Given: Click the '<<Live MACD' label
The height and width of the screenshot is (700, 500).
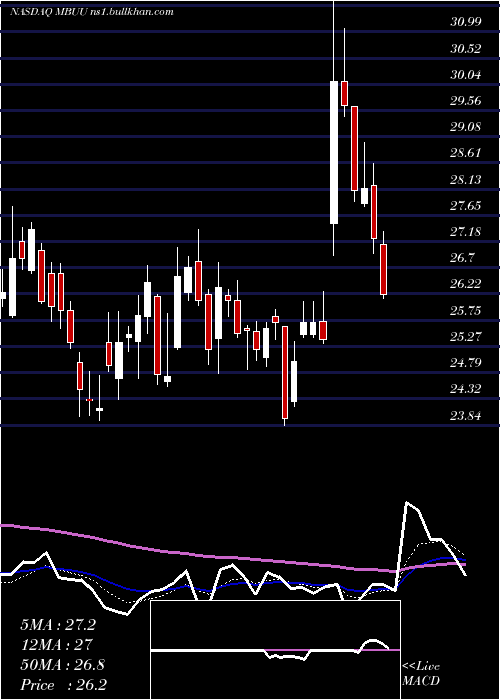Looking at the screenshot, I should click(421, 674).
